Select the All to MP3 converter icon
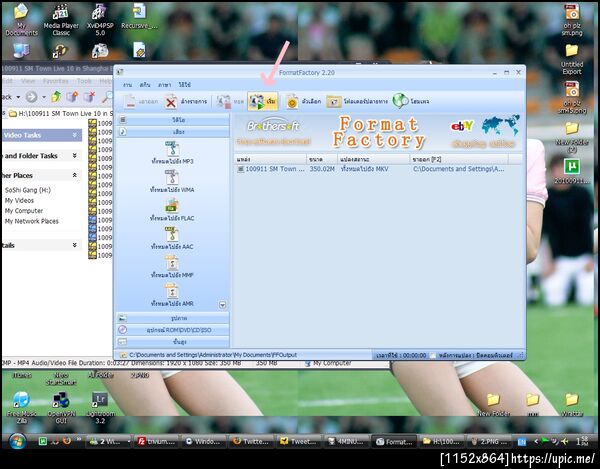Image resolution: width=600 pixels, height=469 pixels. tap(172, 149)
